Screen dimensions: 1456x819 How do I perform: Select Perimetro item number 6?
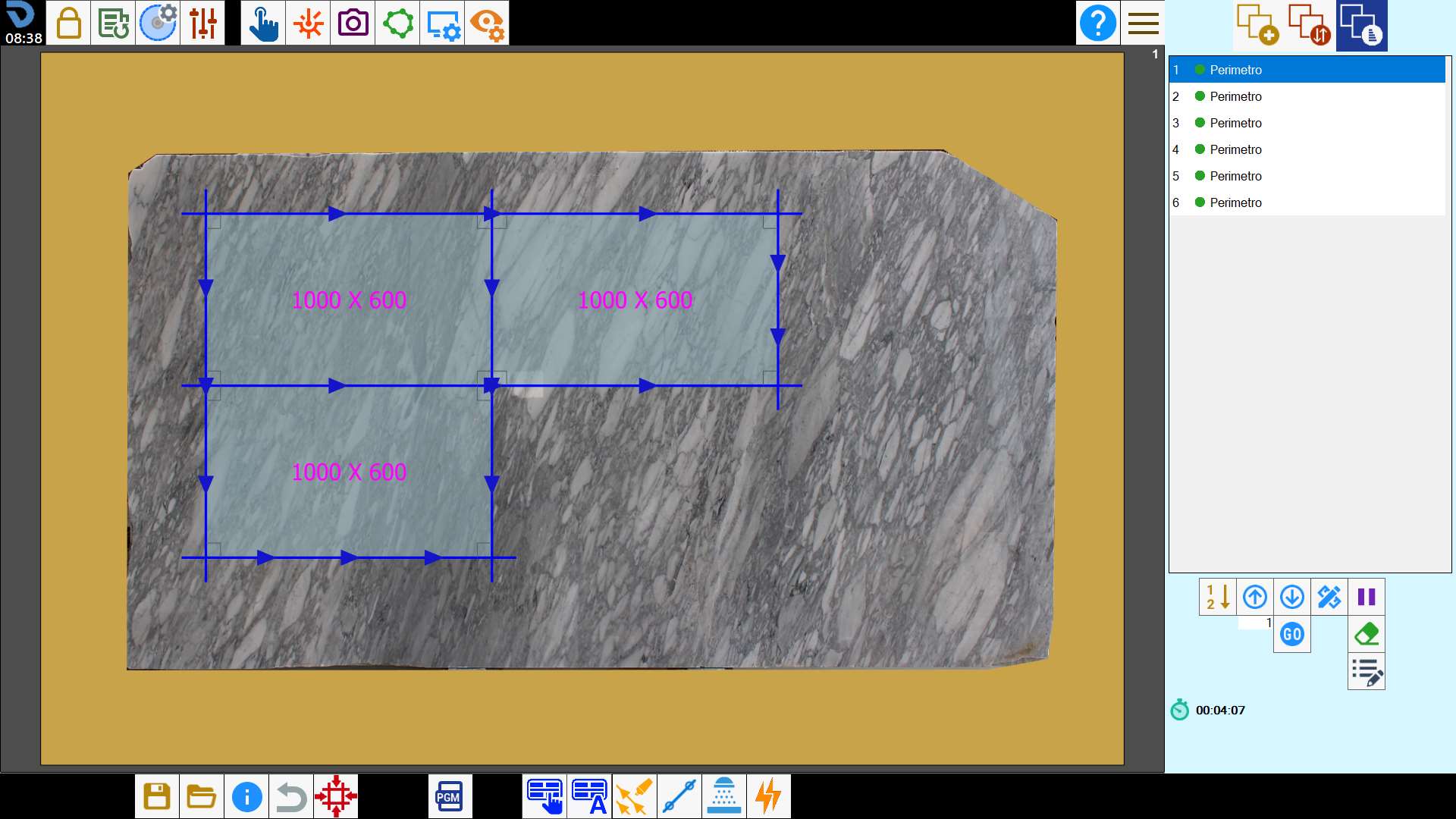coord(1307,202)
